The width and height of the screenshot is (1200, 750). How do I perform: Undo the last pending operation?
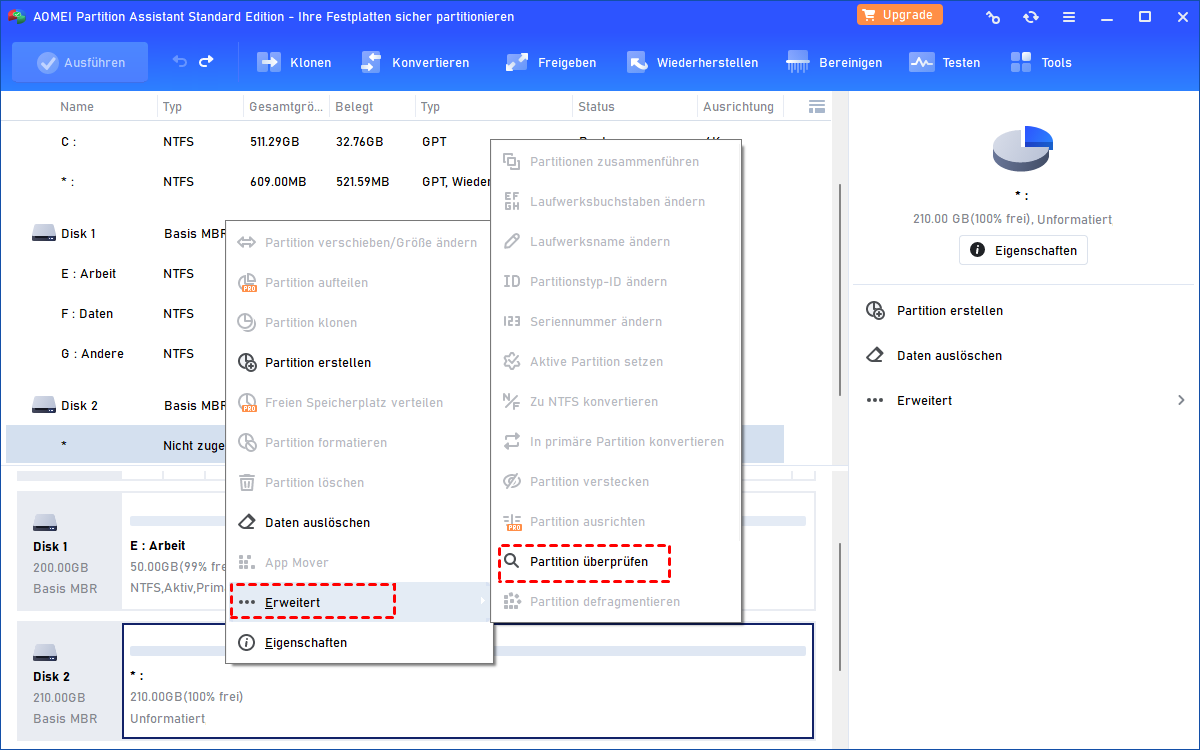(180, 62)
